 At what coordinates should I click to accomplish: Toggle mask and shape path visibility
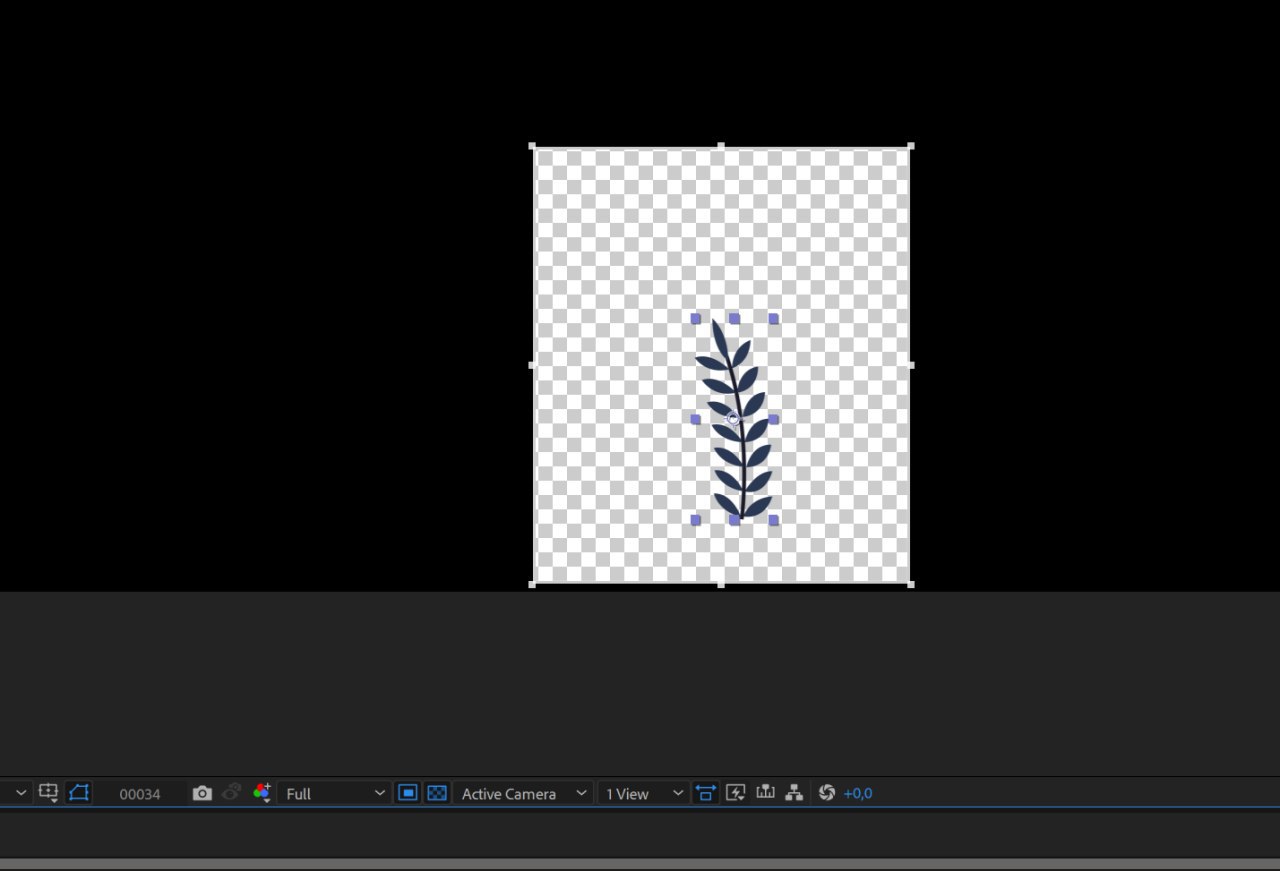click(x=79, y=793)
